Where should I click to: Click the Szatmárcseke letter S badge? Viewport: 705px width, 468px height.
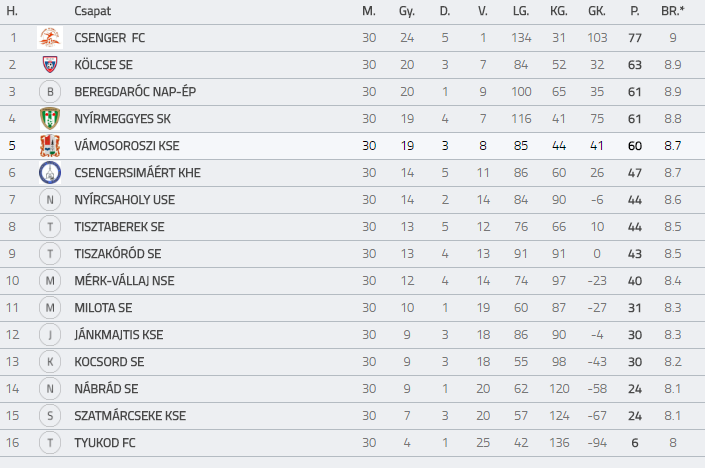pyautogui.click(x=50, y=415)
